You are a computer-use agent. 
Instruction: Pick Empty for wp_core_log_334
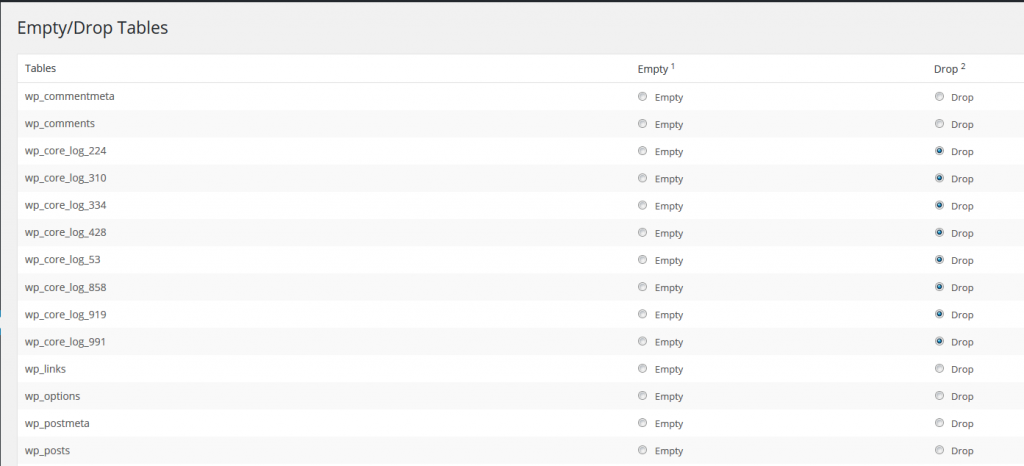click(642, 205)
